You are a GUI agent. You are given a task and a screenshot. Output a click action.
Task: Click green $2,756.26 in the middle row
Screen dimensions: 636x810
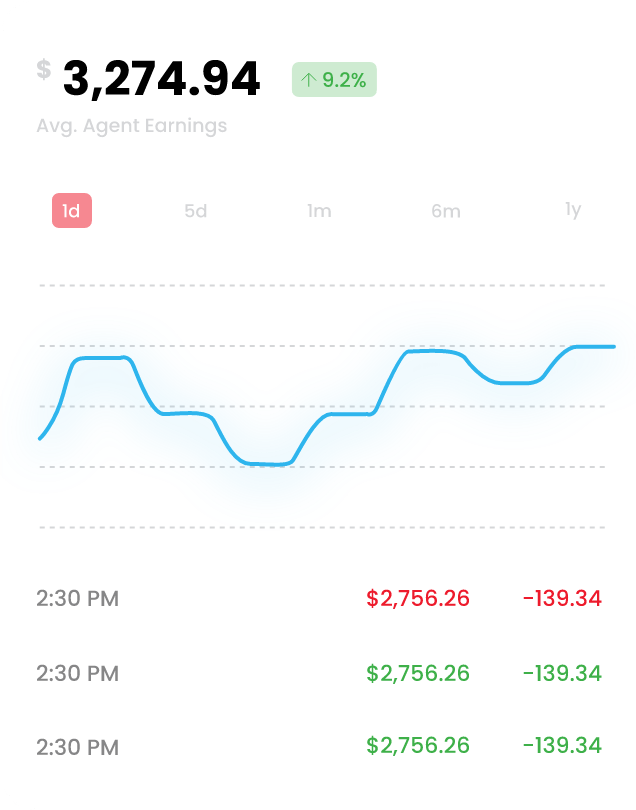[418, 674]
